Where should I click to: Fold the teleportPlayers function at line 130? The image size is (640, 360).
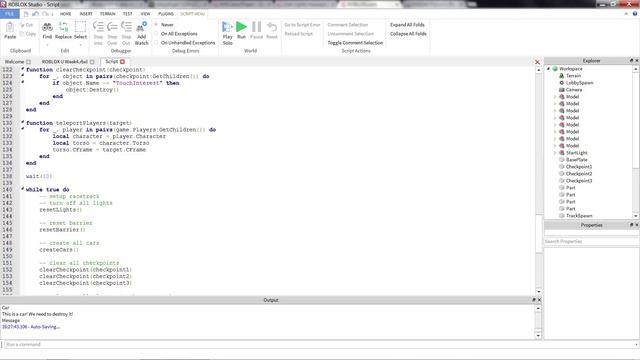(22, 122)
